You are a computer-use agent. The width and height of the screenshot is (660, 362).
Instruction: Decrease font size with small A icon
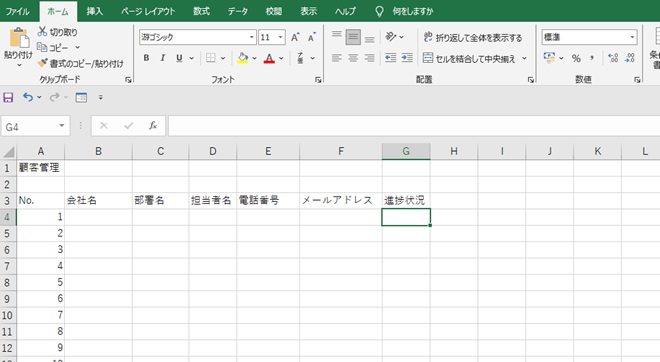click(x=311, y=37)
